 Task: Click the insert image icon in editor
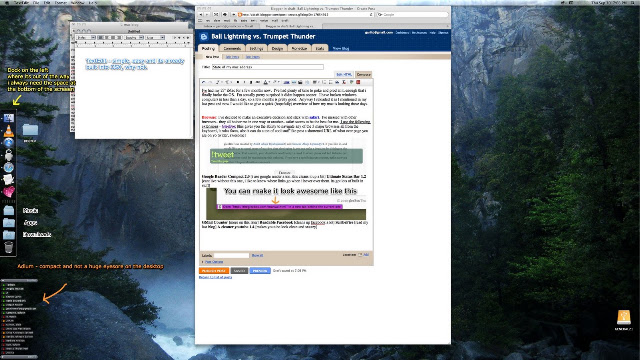pyautogui.click(x=300, y=82)
